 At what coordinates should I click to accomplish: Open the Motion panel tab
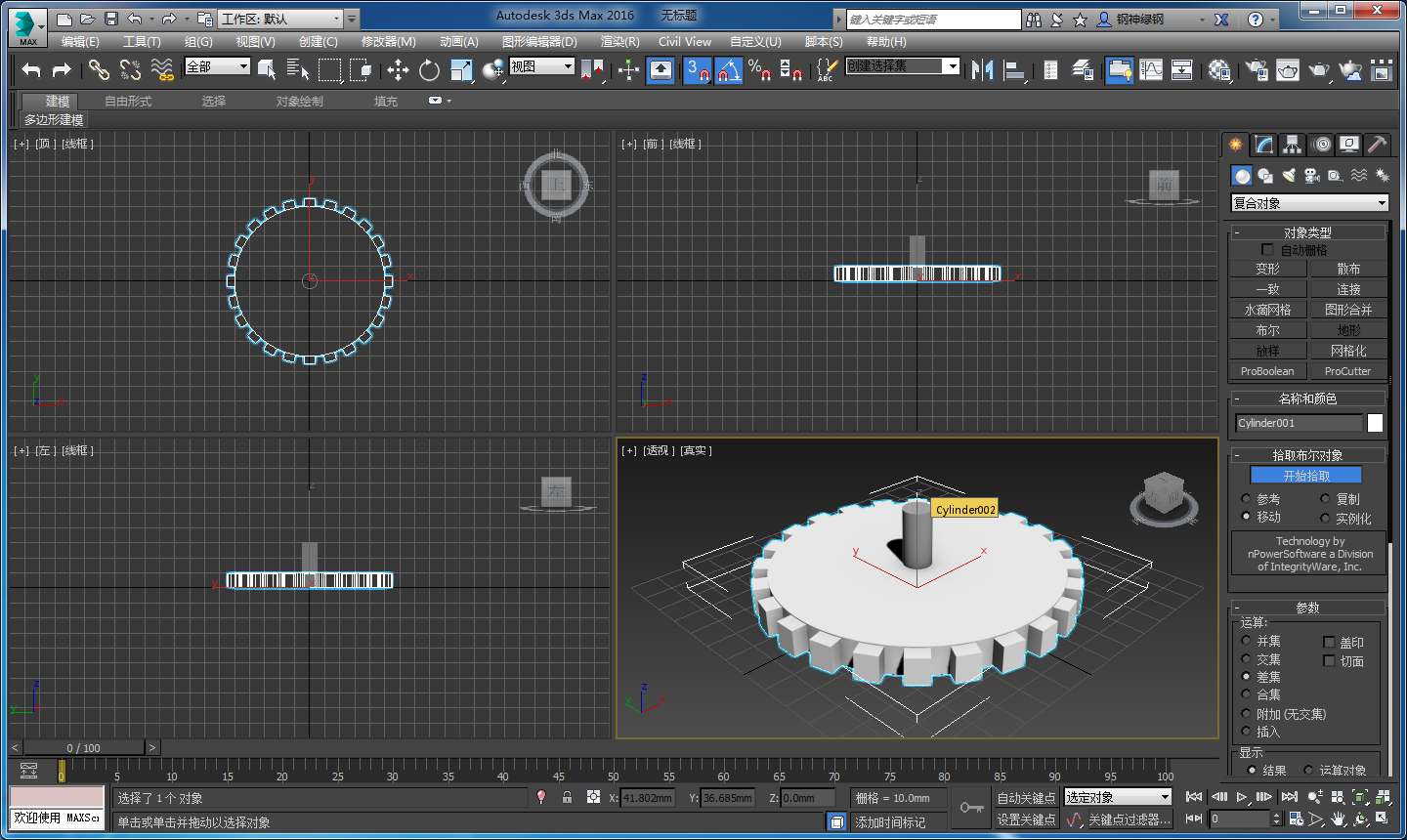[1321, 145]
